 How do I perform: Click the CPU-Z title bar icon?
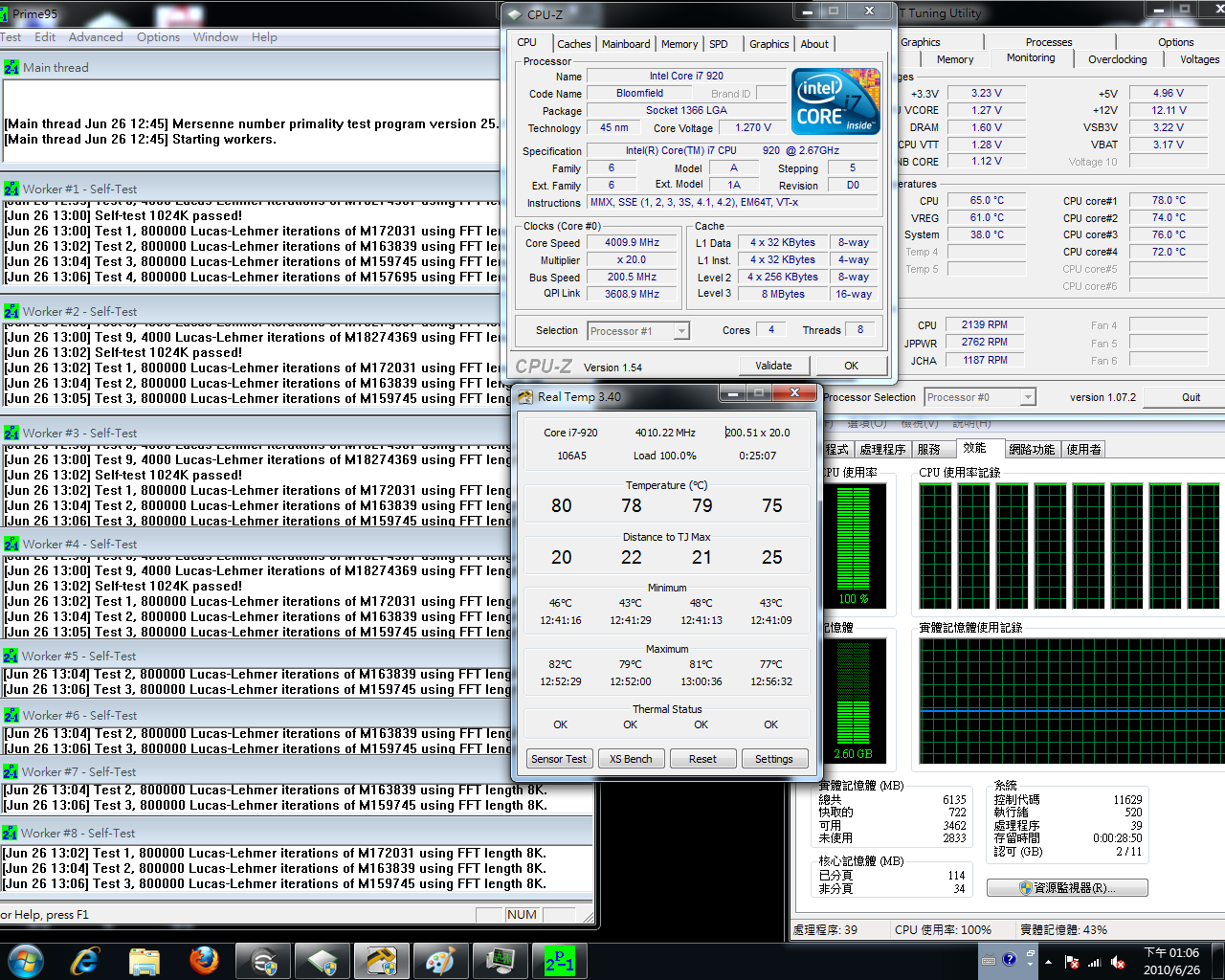click(x=515, y=14)
